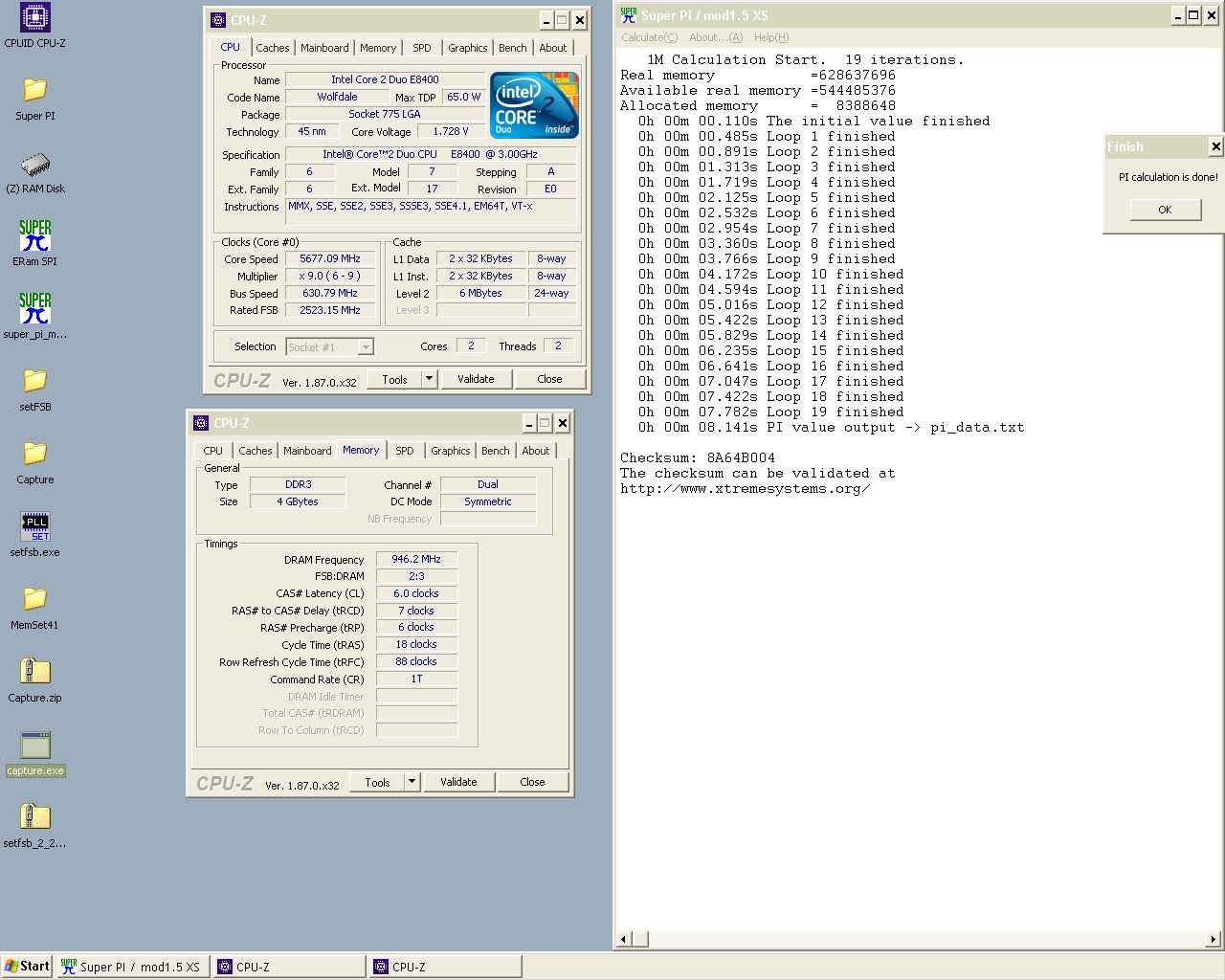Image resolution: width=1225 pixels, height=980 pixels.
Task: Open the About... menu in Super PI
Action: click(716, 37)
